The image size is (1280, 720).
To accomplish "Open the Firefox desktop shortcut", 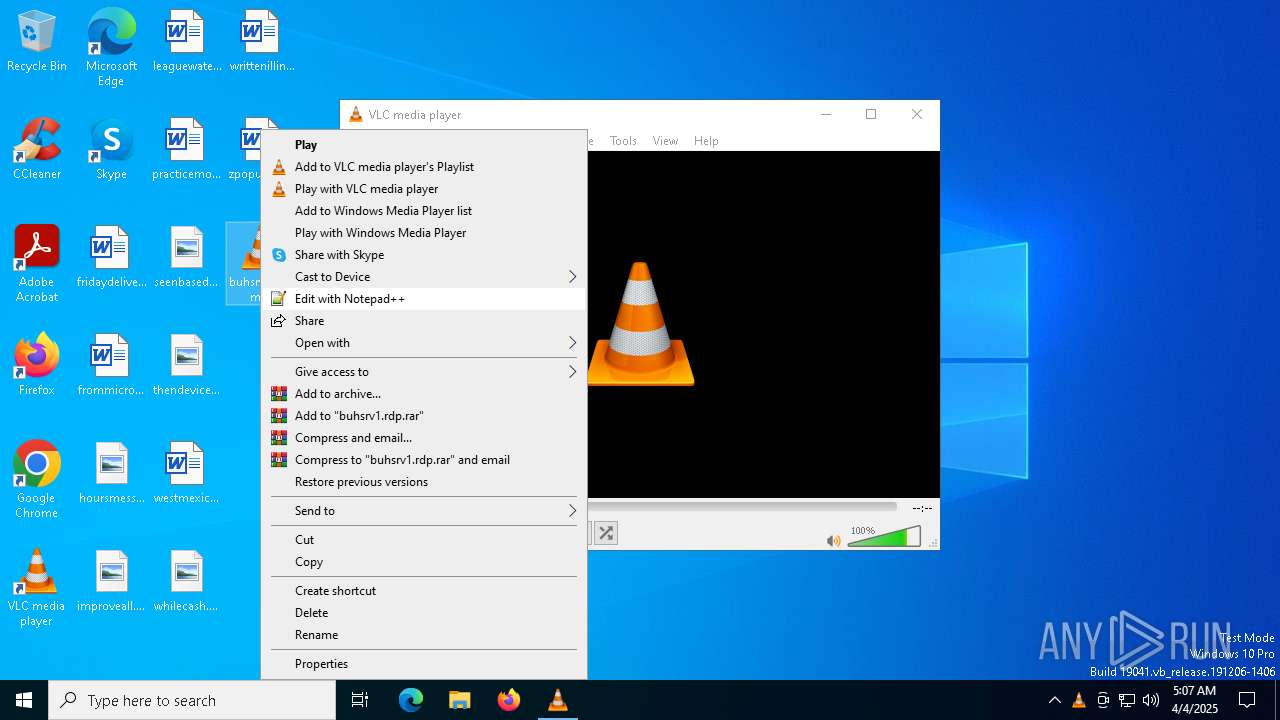I will [x=37, y=366].
